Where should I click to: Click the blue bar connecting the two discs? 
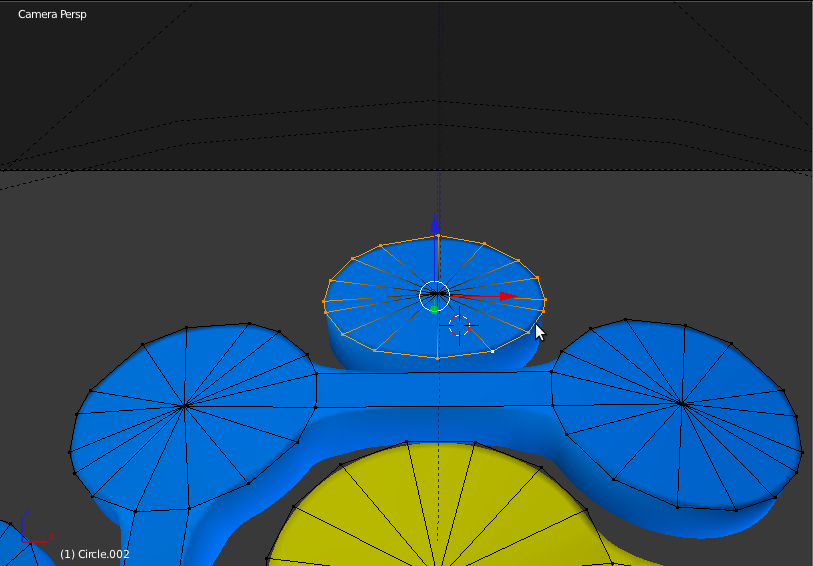tap(434, 390)
